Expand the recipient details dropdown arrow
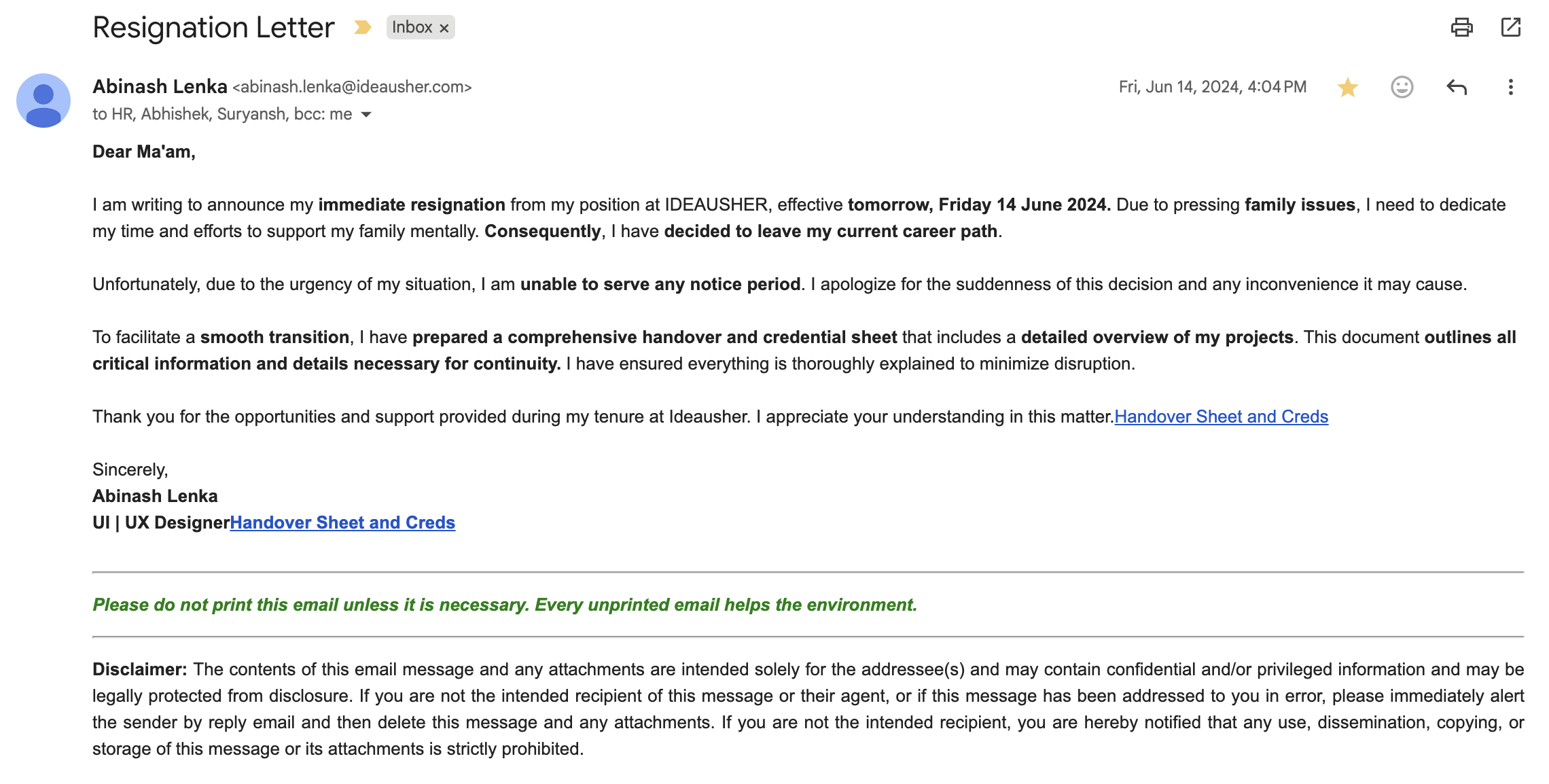The width and height of the screenshot is (1549, 784). pyautogui.click(x=366, y=114)
